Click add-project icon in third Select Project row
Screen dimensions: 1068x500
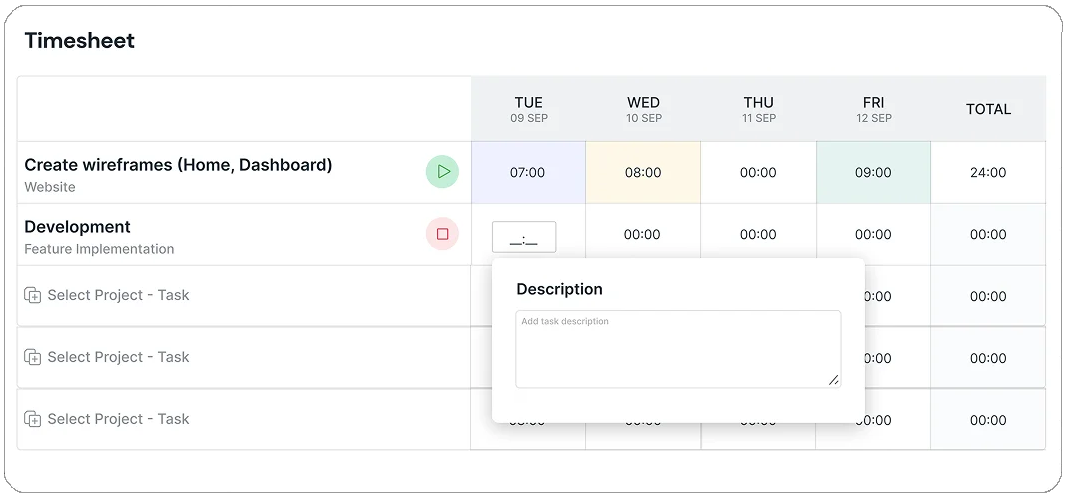(33, 419)
